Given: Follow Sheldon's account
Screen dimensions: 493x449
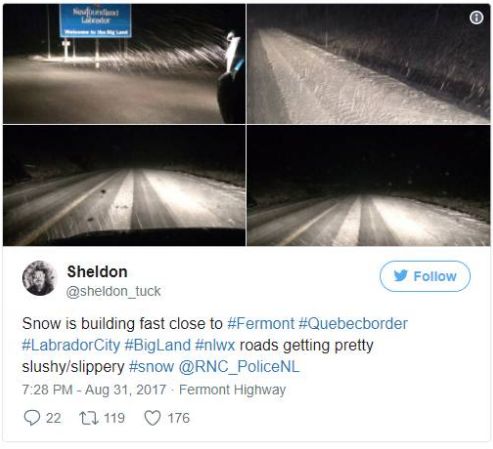Looking at the screenshot, I should [425, 276].
